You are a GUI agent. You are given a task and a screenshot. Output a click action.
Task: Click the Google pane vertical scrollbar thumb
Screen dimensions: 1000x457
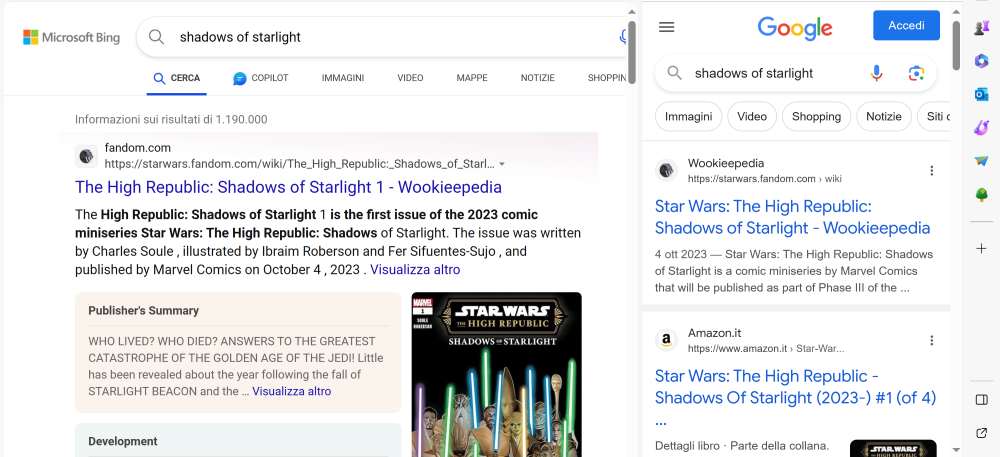coord(956,45)
